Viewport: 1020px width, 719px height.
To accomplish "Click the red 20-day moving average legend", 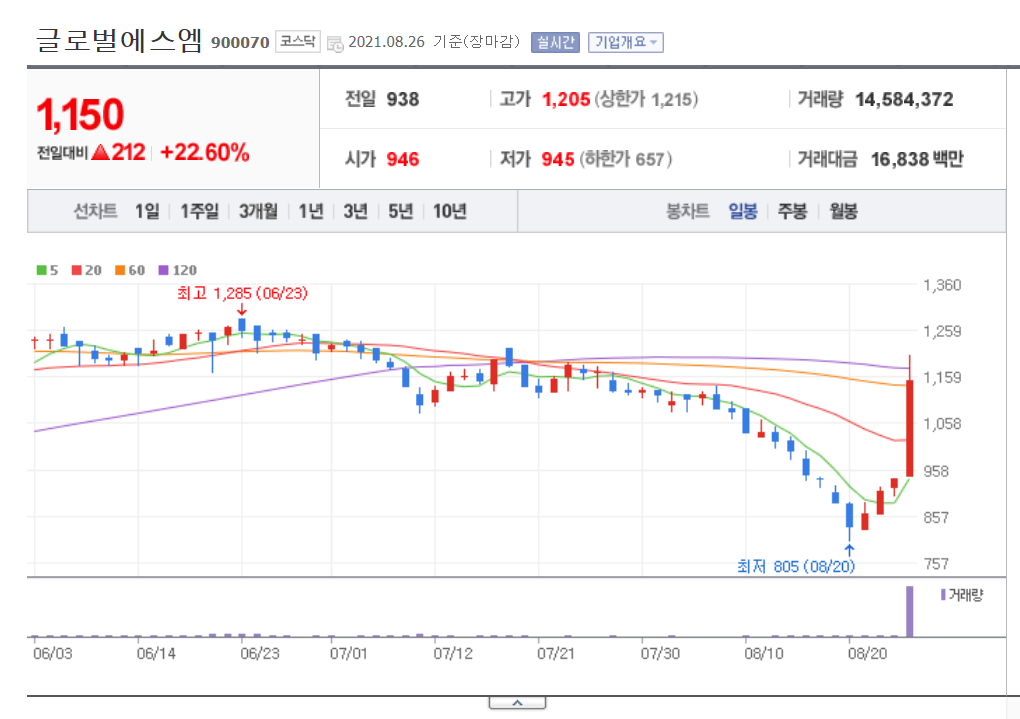I will coord(87,270).
